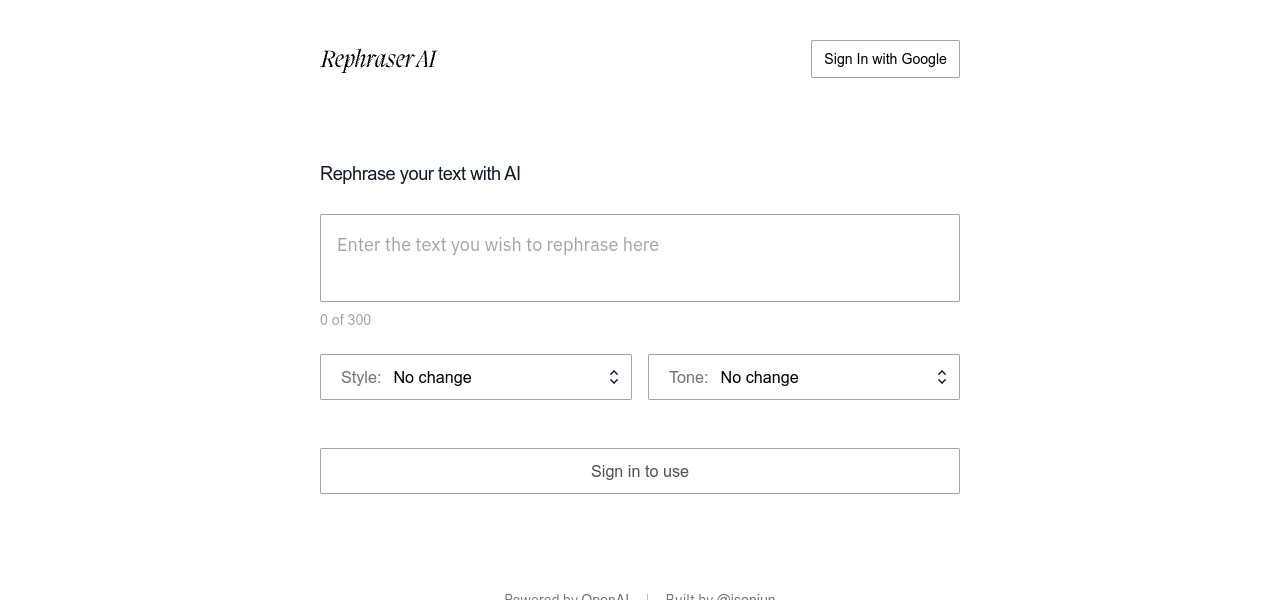The image size is (1280, 600).
Task: Open the Tone dropdown
Action: tap(804, 377)
